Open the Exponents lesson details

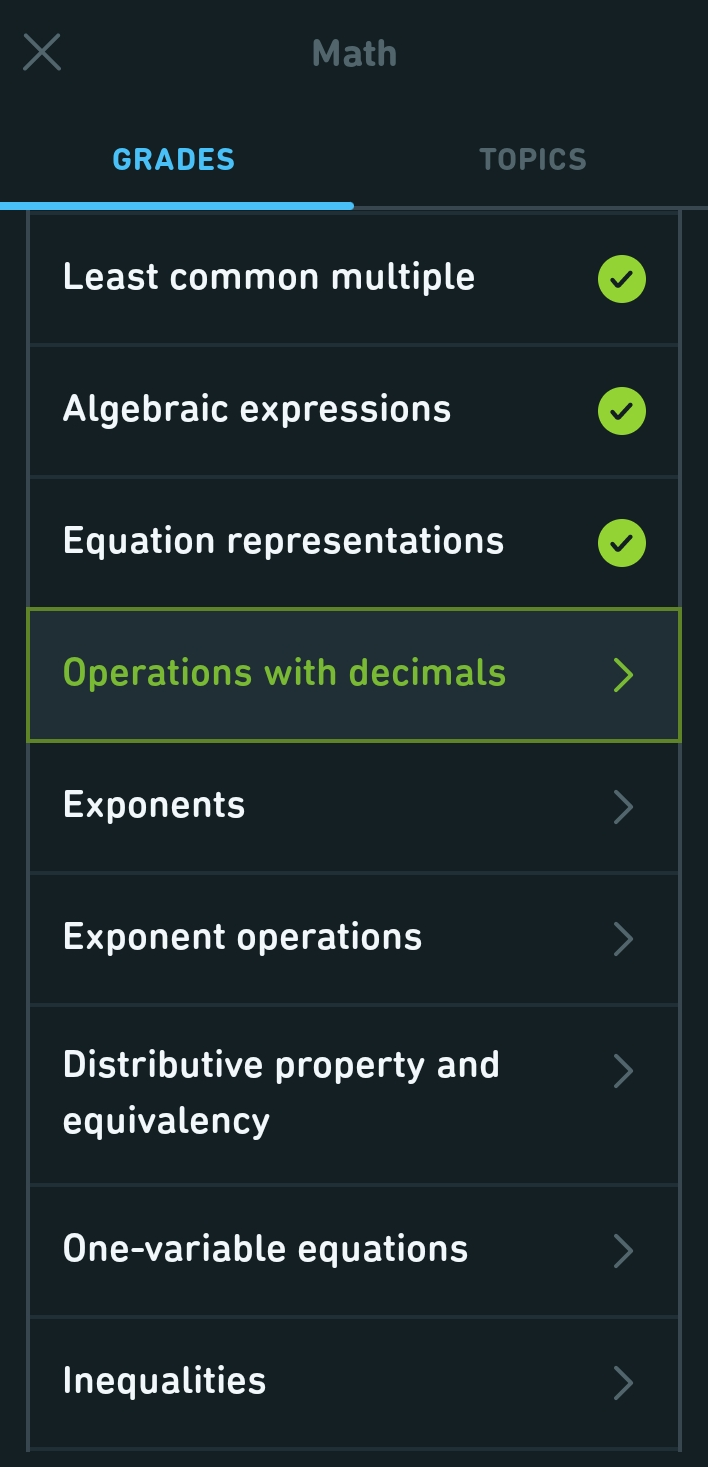click(x=354, y=807)
